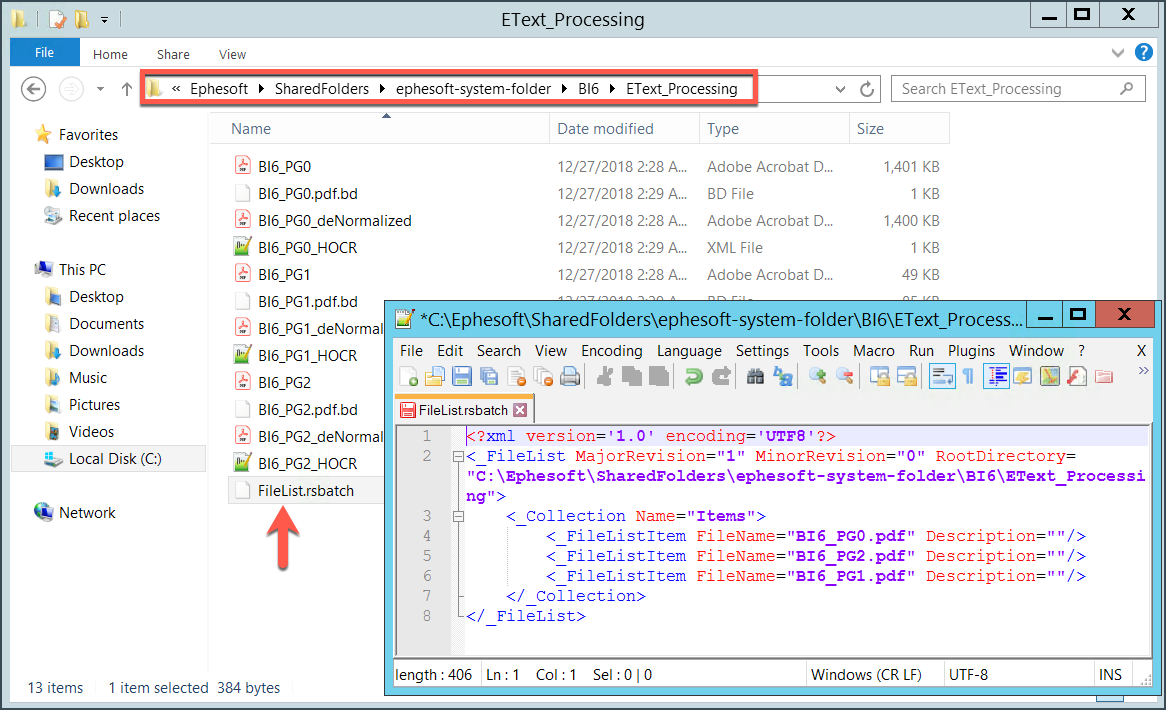Click the Open file icon in Notepad++

click(434, 377)
